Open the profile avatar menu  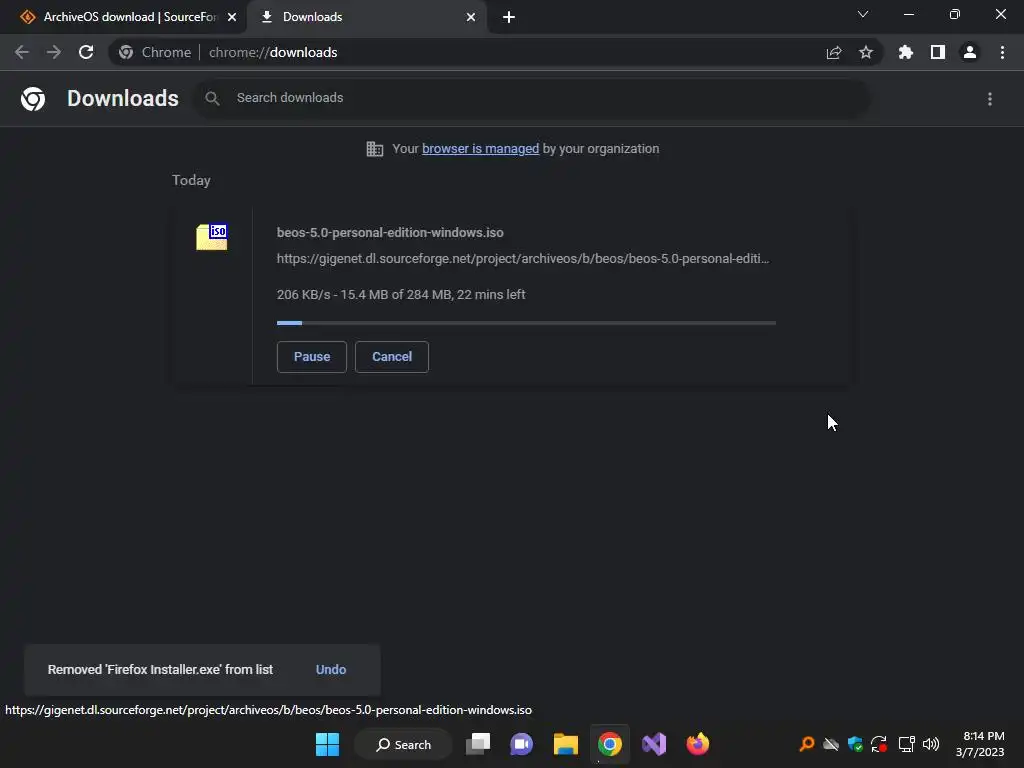[970, 52]
